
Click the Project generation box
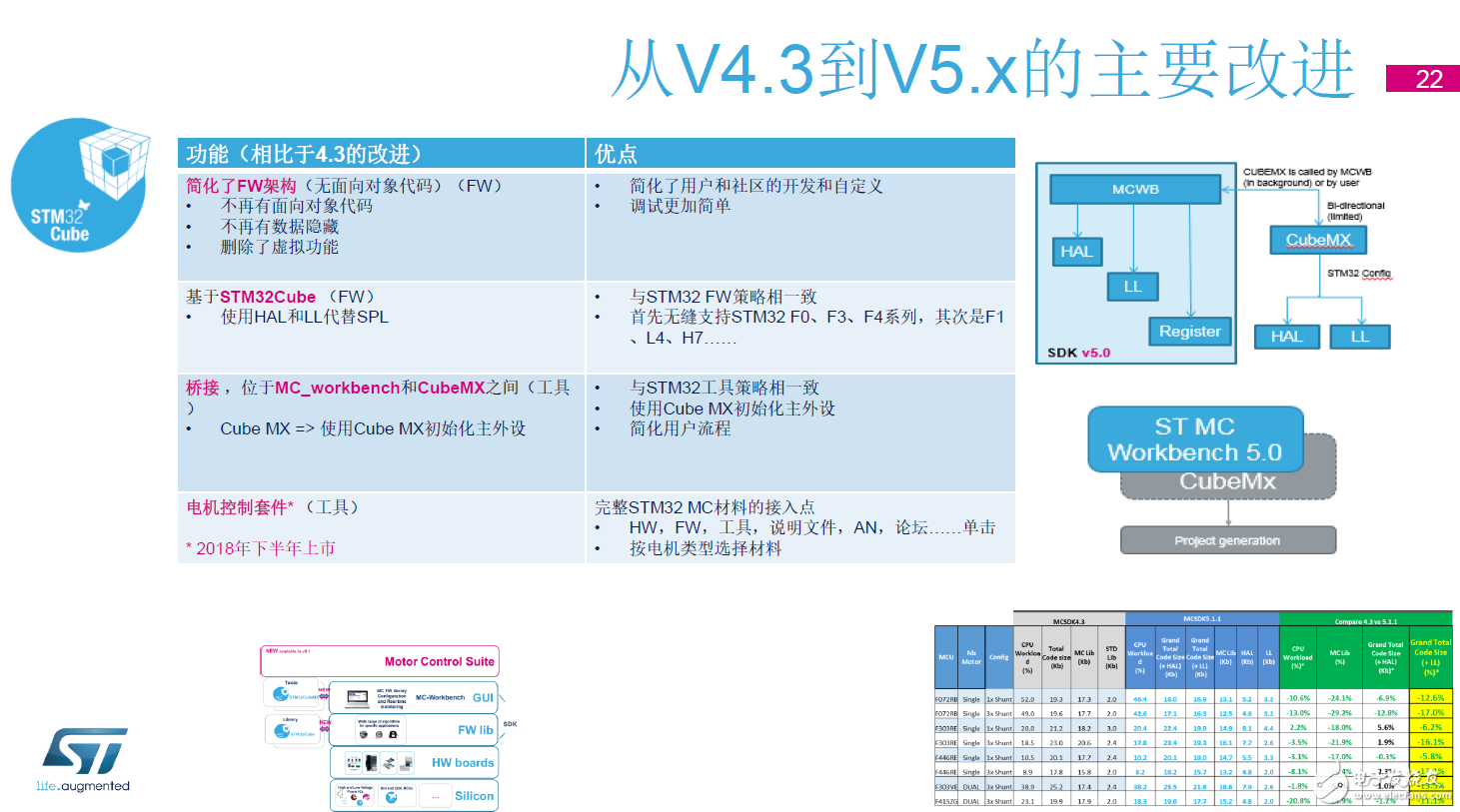pos(1227,540)
